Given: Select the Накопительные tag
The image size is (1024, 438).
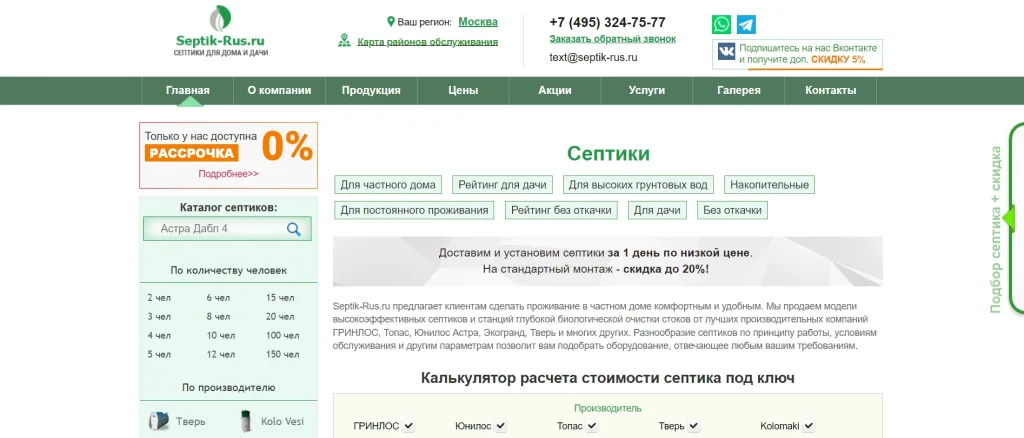Looking at the screenshot, I should point(769,185).
